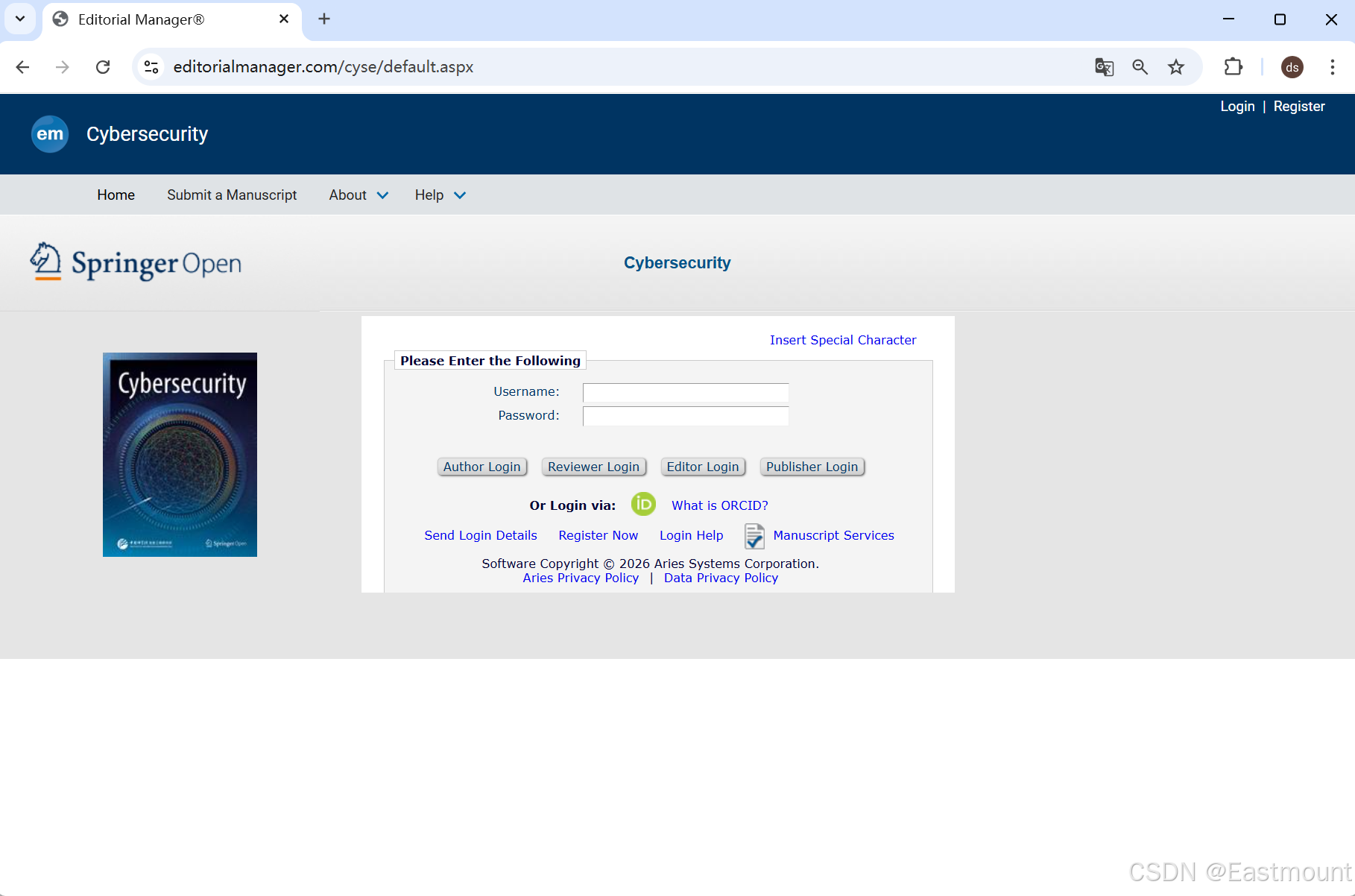Select the Editorial Manager browser tab
Image resolution: width=1355 pixels, height=896 pixels.
[172, 20]
